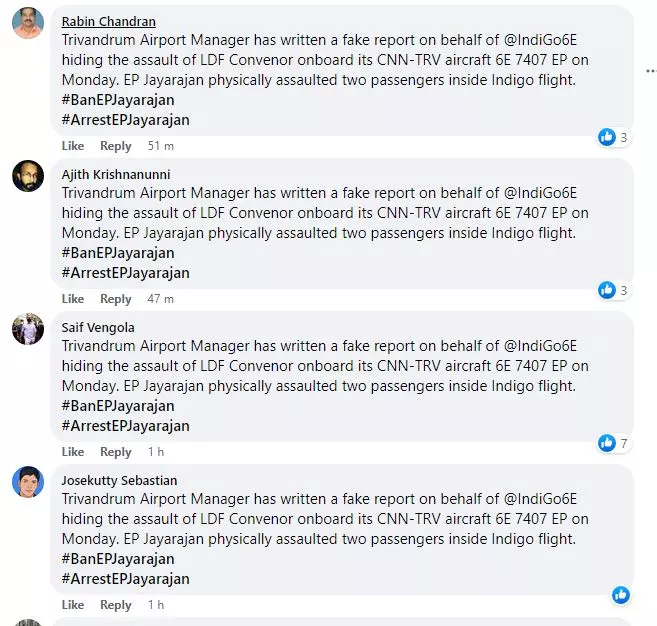Open Josekutty Sebastian's profile avatar
The height and width of the screenshot is (626, 657).
[x=27, y=482]
